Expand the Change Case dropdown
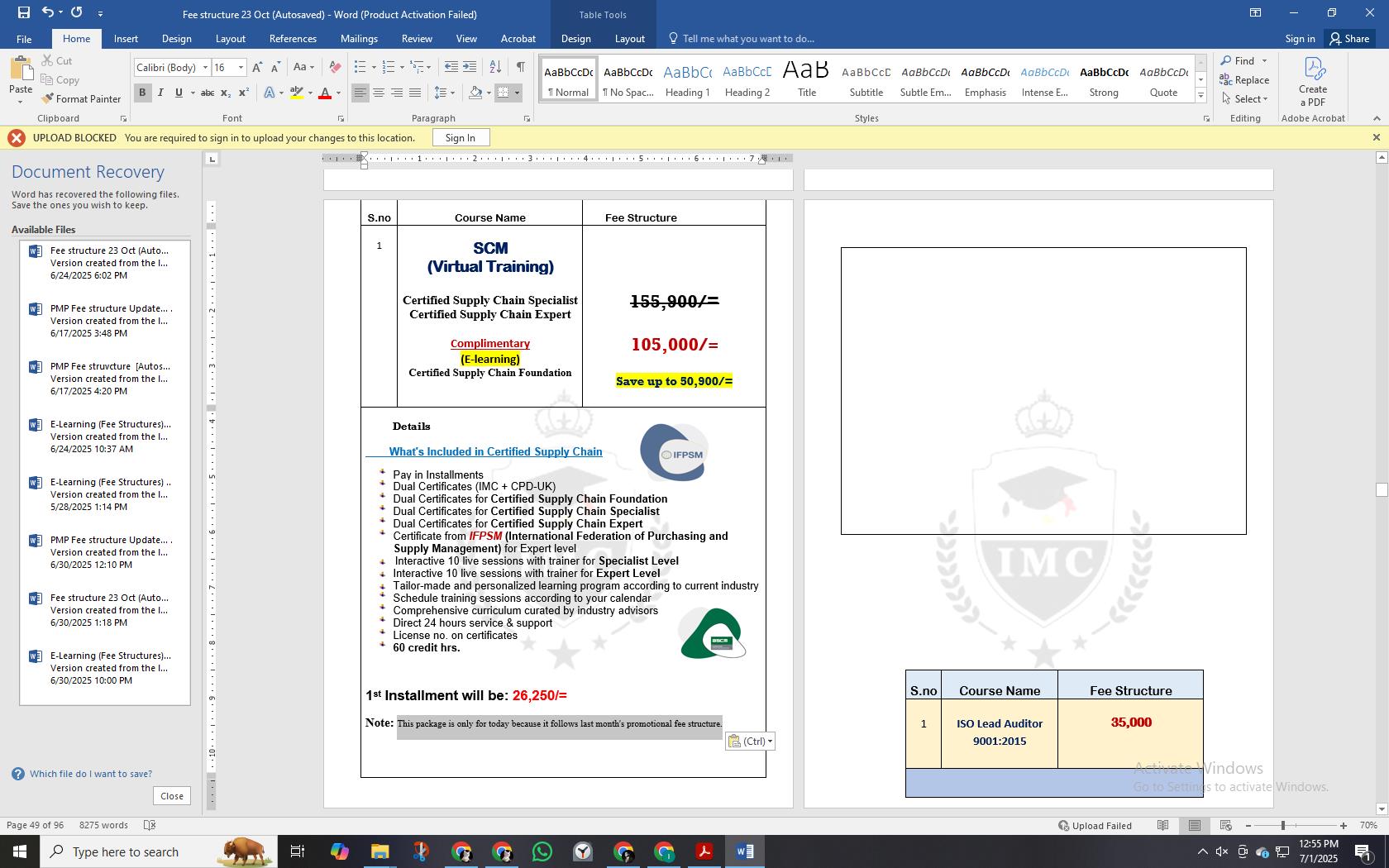Image resolution: width=1389 pixels, height=868 pixels. tap(311, 68)
